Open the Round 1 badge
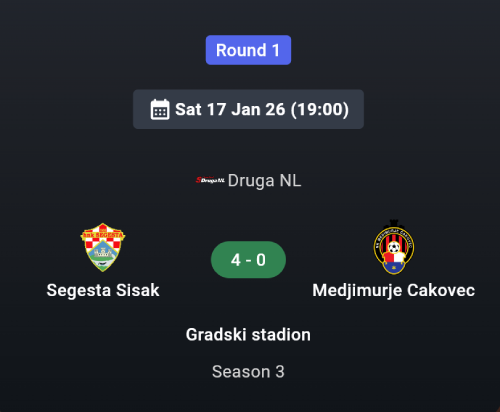500x412 pixels. point(248,50)
